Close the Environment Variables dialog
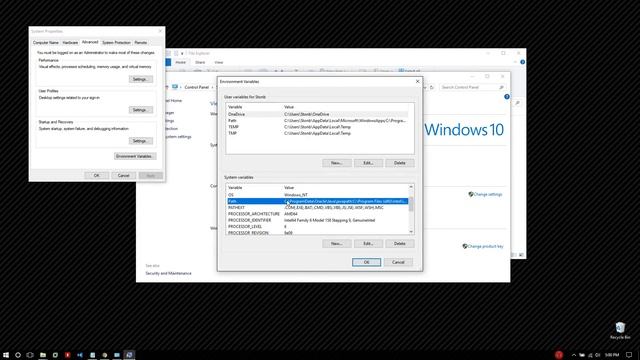 [417, 81]
